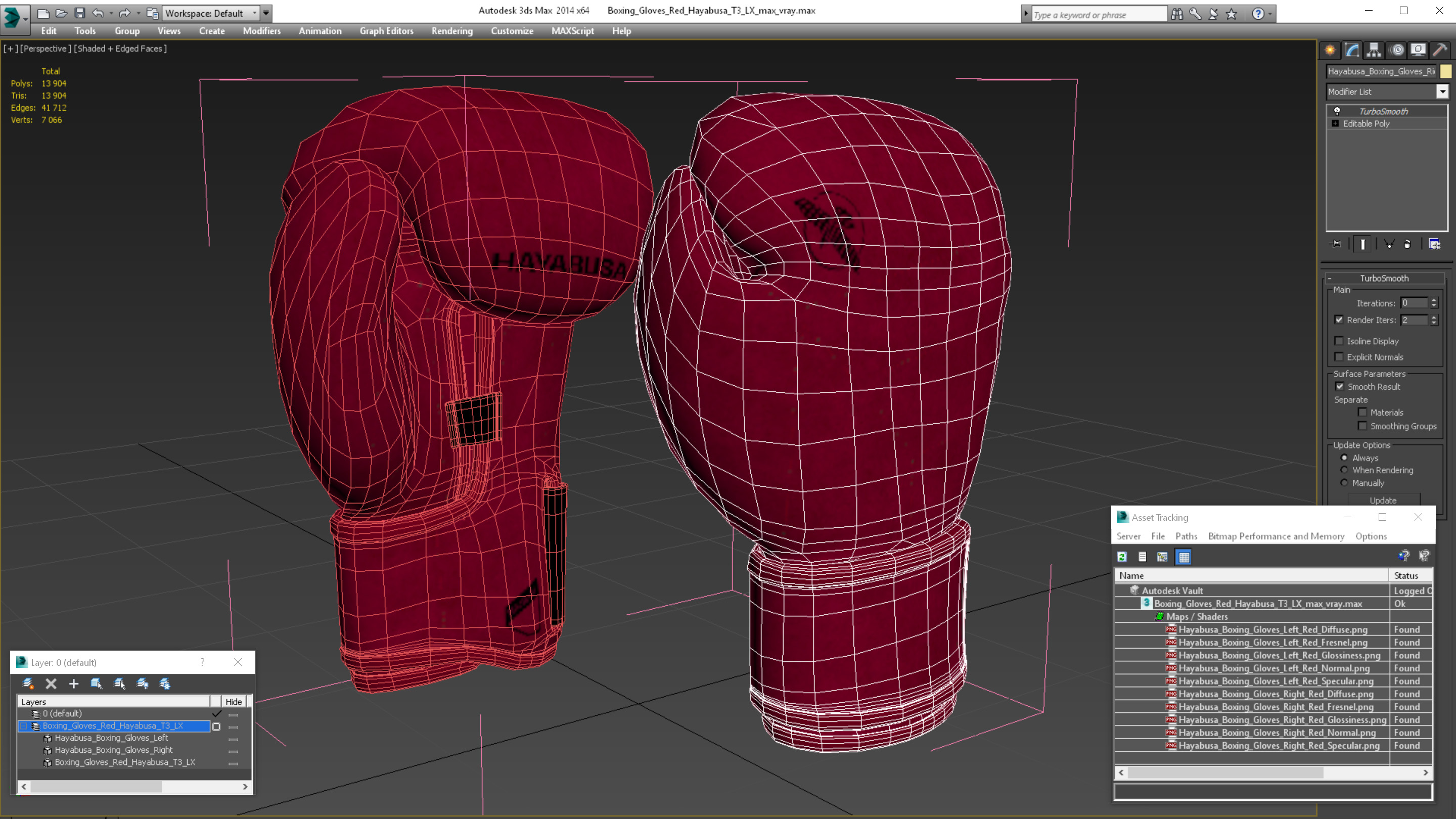Enable Explicit Normals checkbox
Viewport: 1456px width, 819px height.
[1339, 356]
